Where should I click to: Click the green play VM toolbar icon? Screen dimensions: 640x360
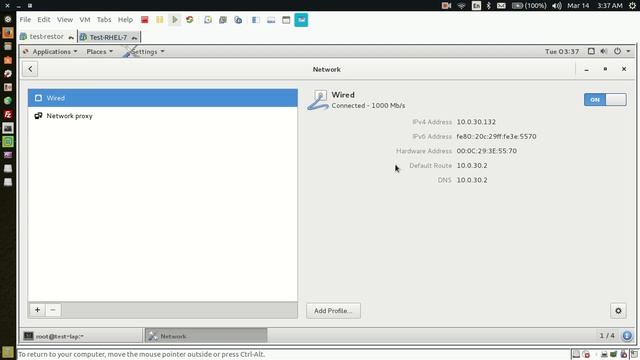point(175,20)
